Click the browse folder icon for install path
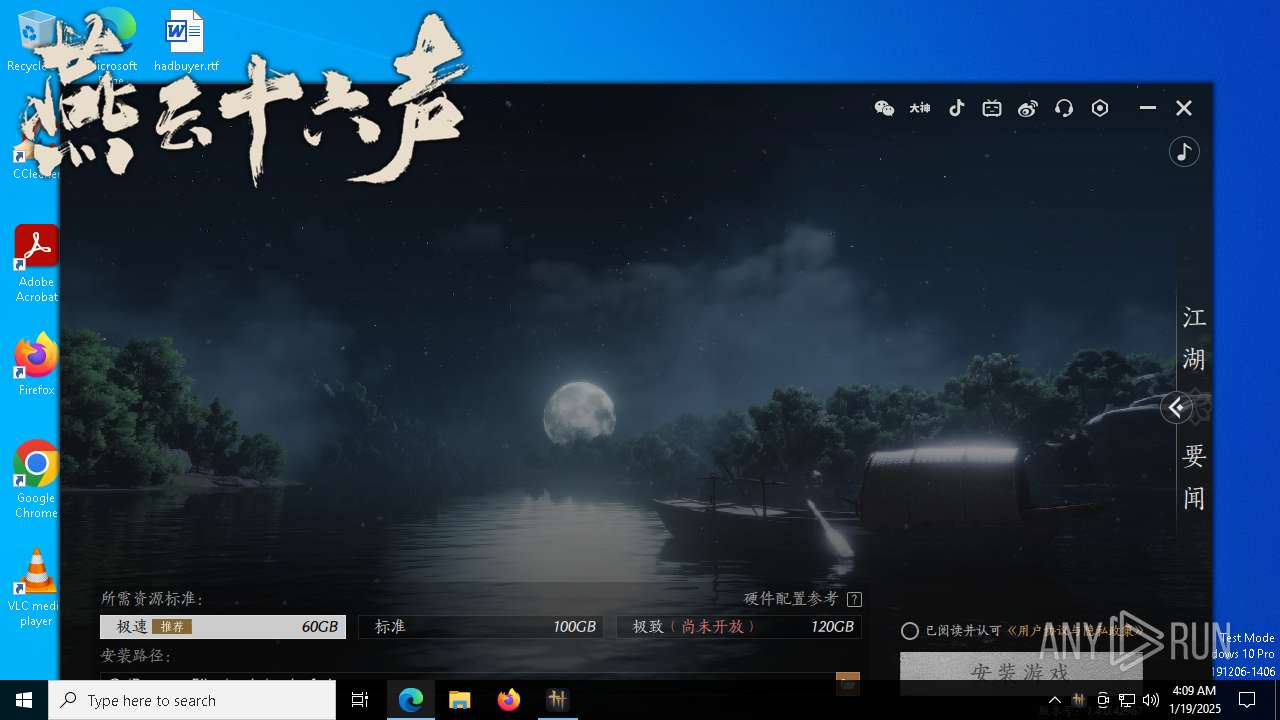 [848, 683]
